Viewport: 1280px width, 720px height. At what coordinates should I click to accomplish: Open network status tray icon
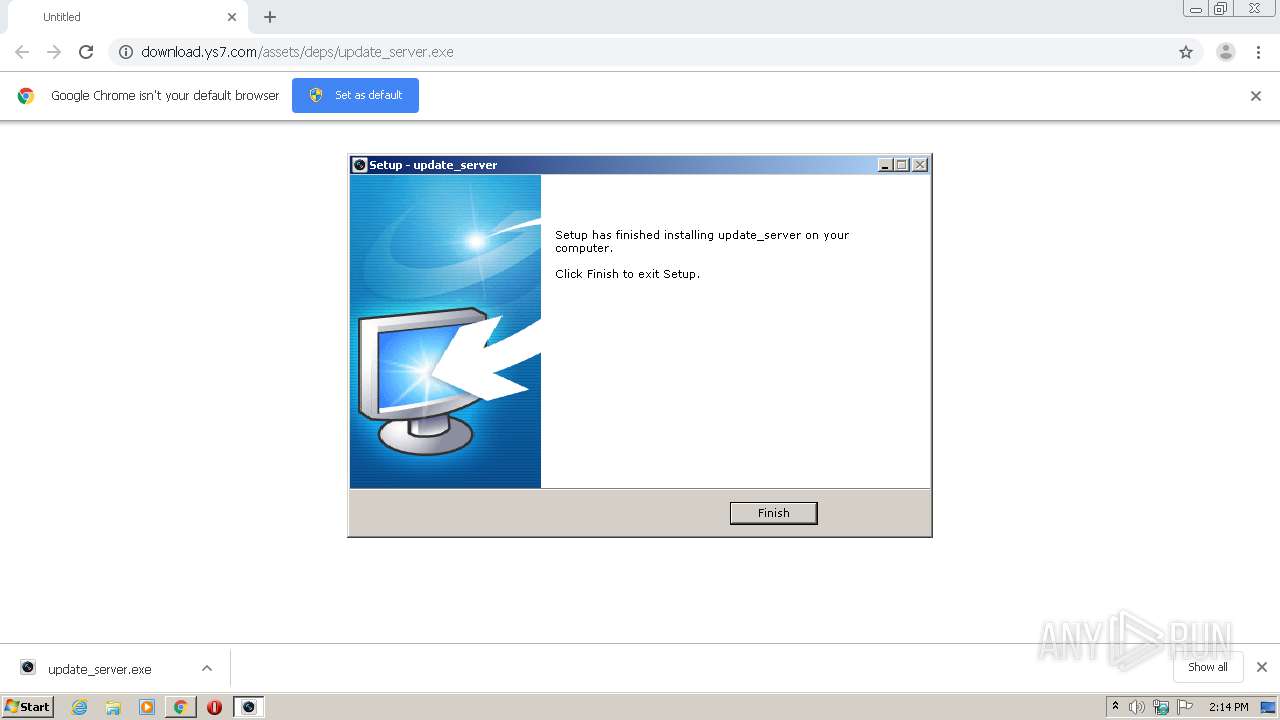click(1161, 707)
